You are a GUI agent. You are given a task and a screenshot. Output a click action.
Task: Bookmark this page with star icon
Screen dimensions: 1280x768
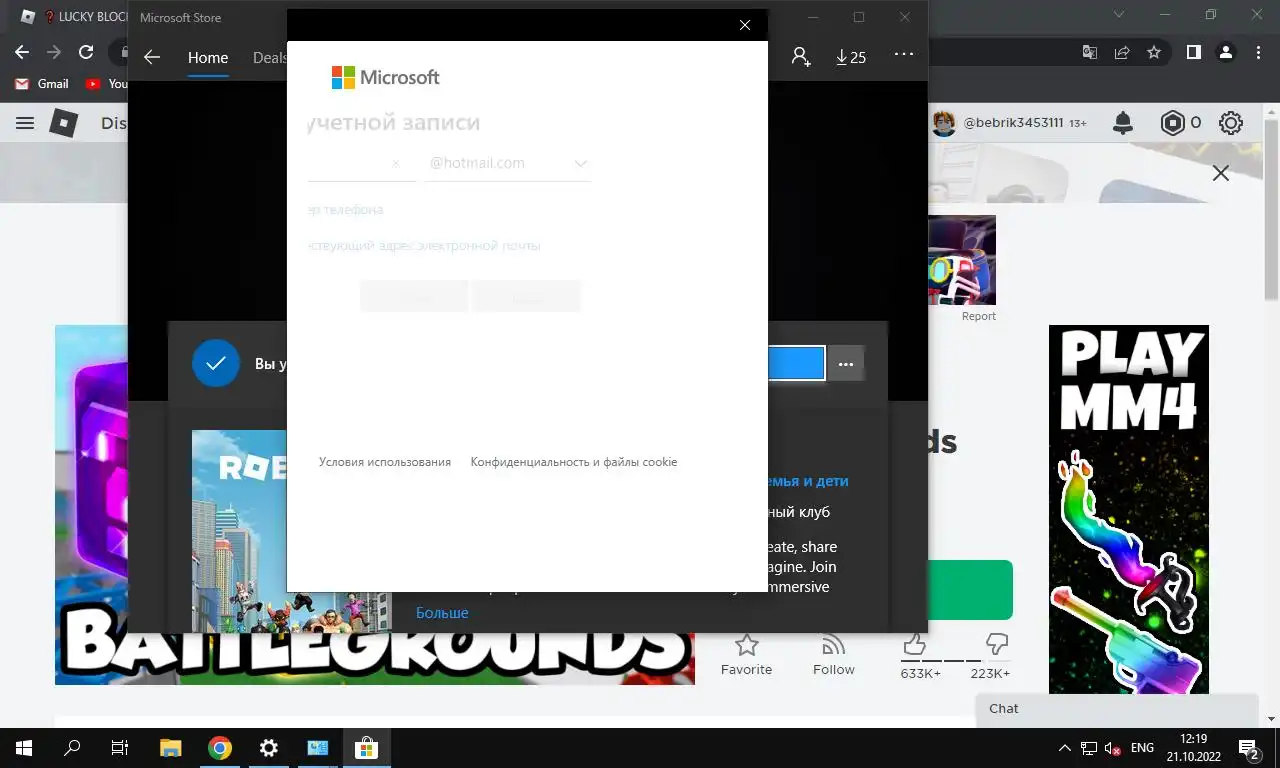pos(1154,52)
